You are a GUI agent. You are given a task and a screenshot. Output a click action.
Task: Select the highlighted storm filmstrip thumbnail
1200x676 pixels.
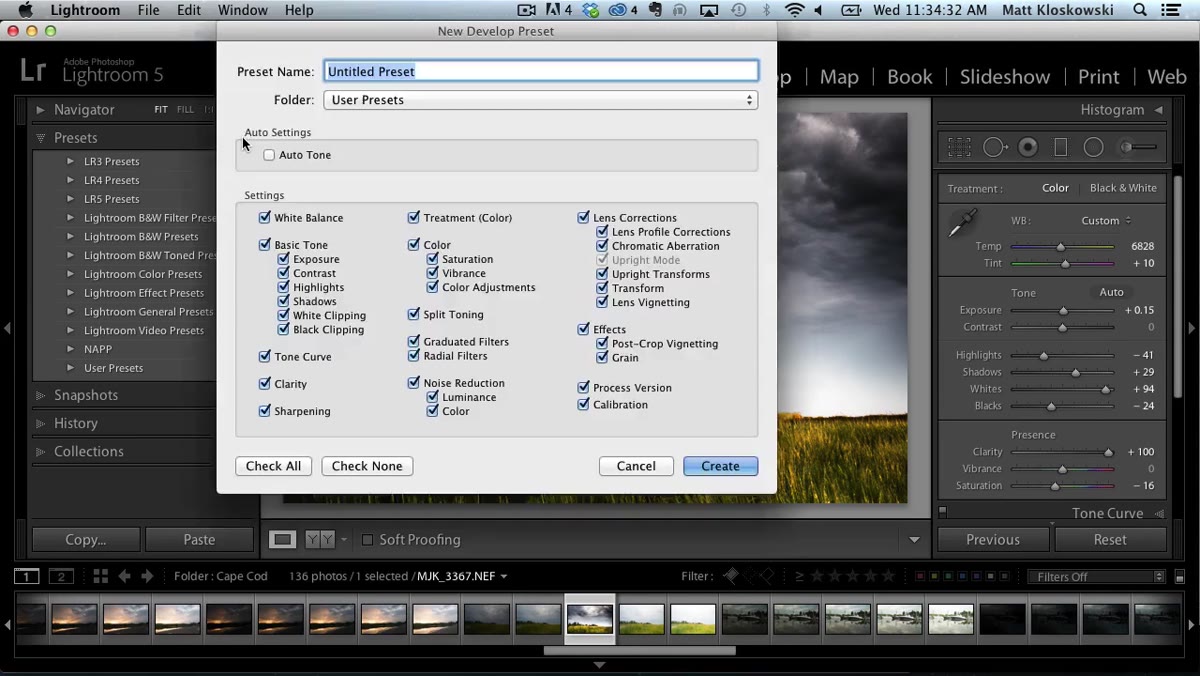point(590,619)
